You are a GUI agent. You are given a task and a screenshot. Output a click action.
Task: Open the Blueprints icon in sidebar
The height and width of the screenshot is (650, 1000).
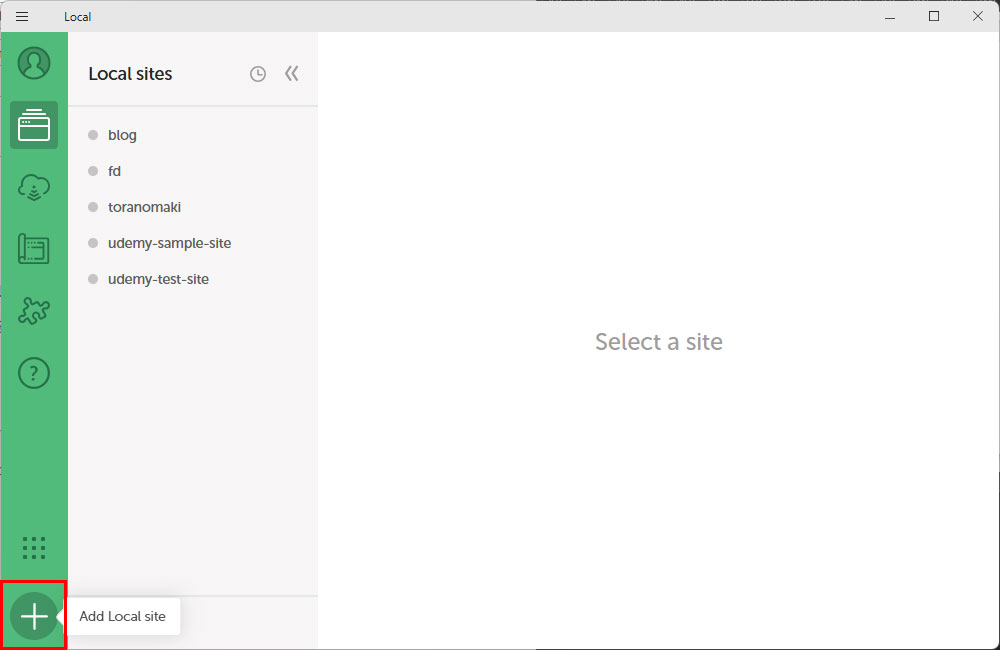34,249
